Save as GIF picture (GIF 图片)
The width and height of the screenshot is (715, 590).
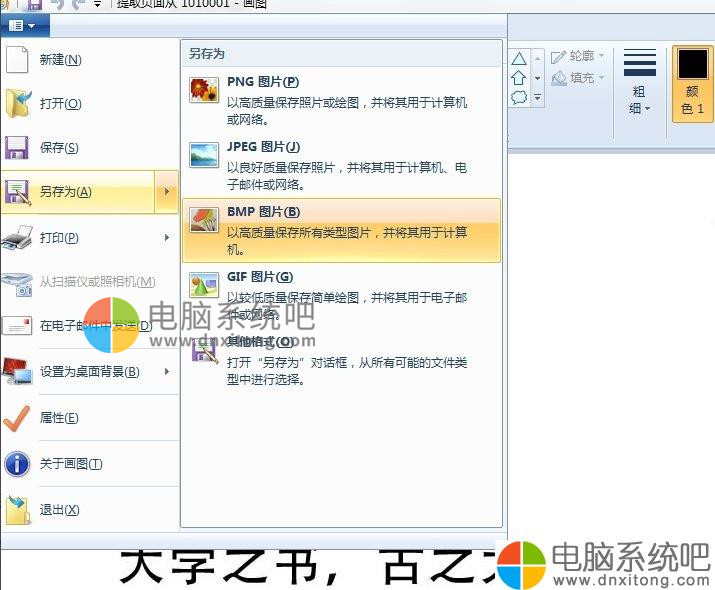click(x=341, y=295)
